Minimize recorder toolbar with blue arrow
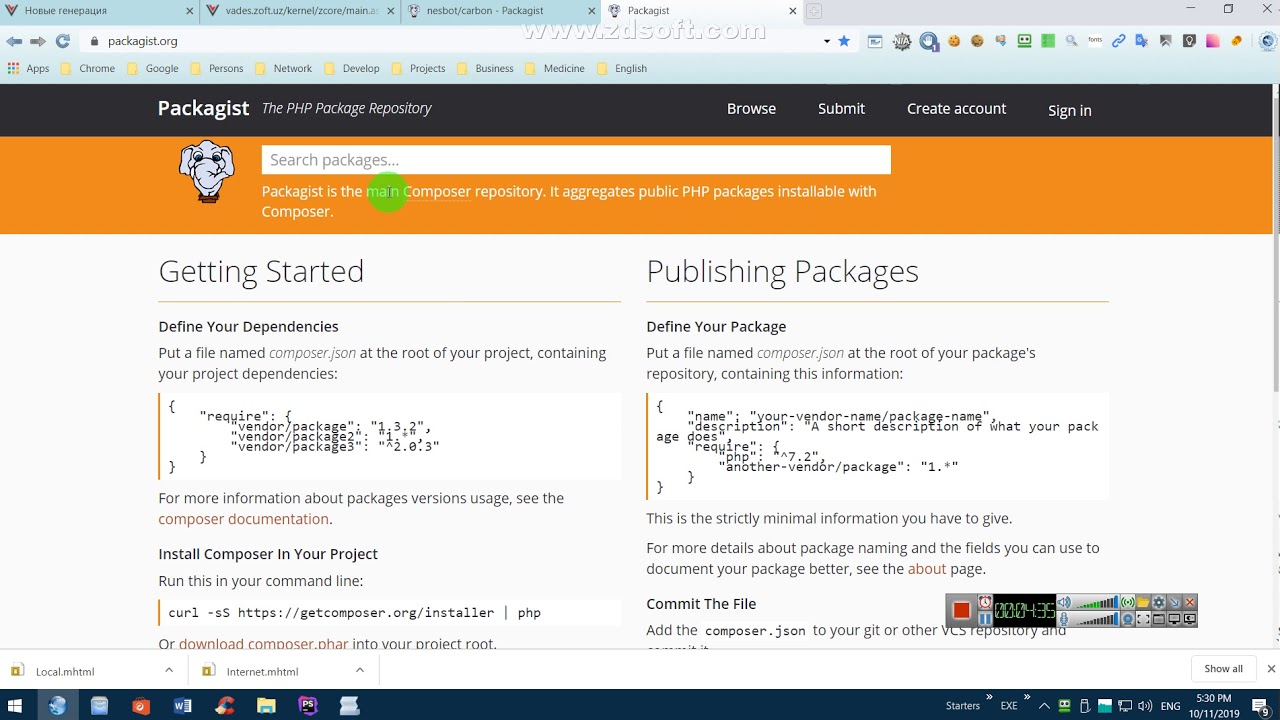The width and height of the screenshot is (1280, 720). (1174, 602)
